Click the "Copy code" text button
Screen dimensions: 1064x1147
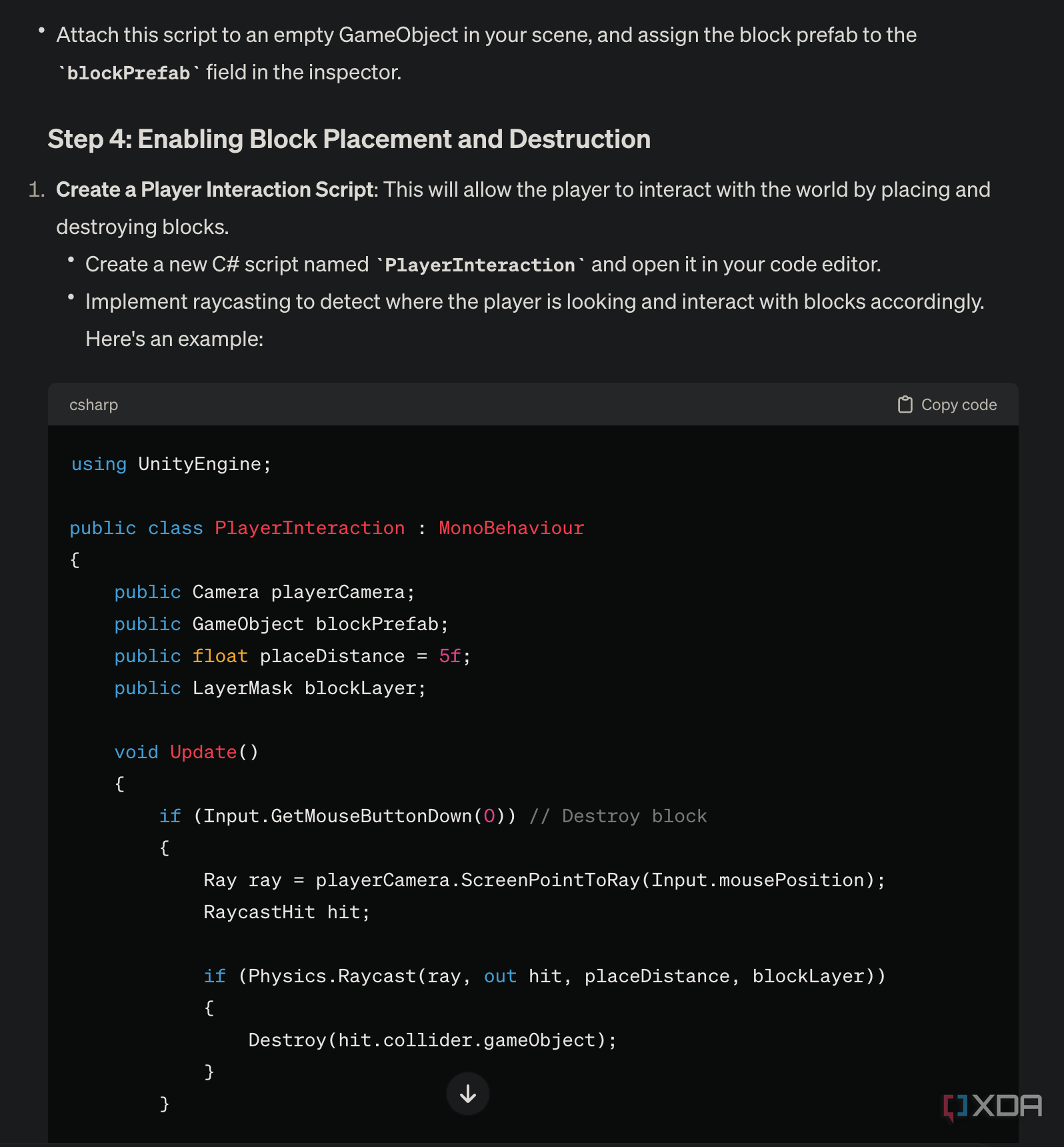(959, 405)
